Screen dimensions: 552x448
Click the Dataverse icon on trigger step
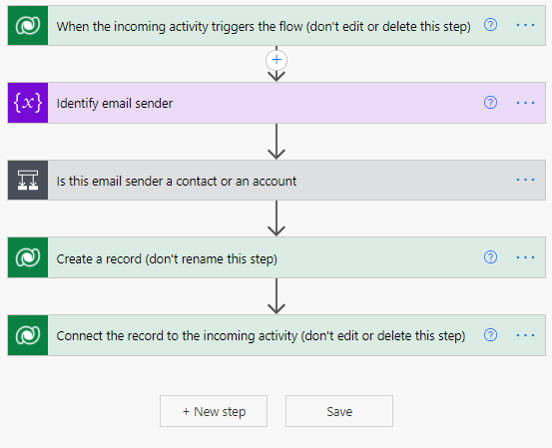coord(28,25)
